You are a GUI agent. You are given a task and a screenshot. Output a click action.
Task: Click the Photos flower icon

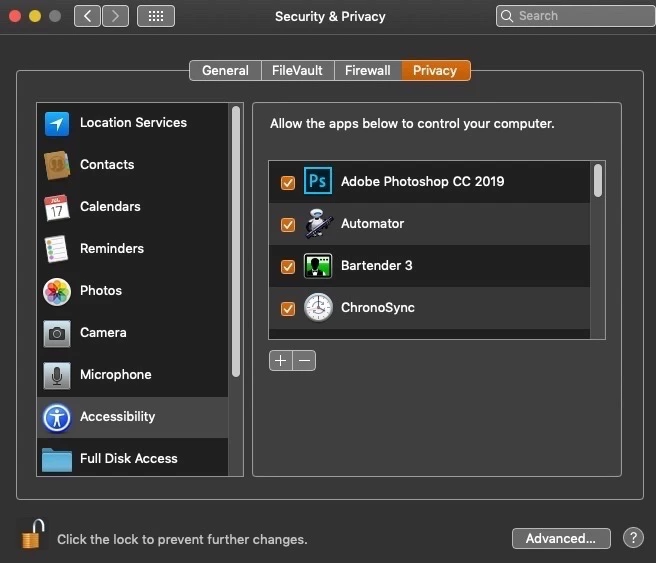[57, 292]
